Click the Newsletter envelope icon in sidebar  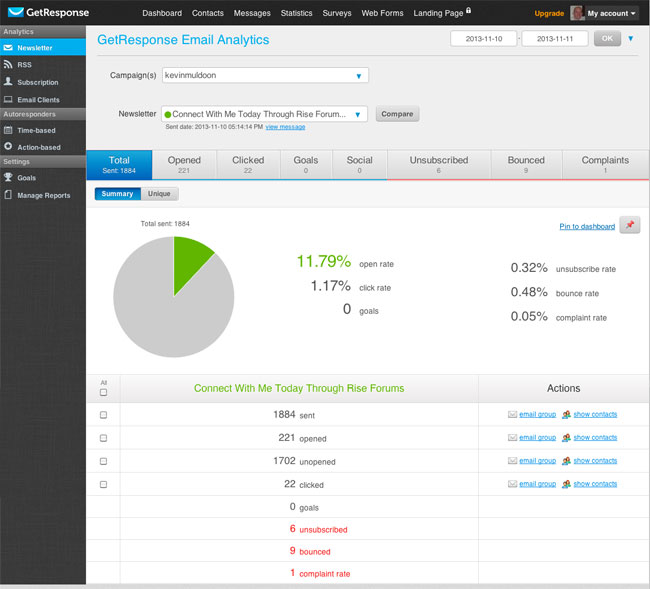(8, 48)
